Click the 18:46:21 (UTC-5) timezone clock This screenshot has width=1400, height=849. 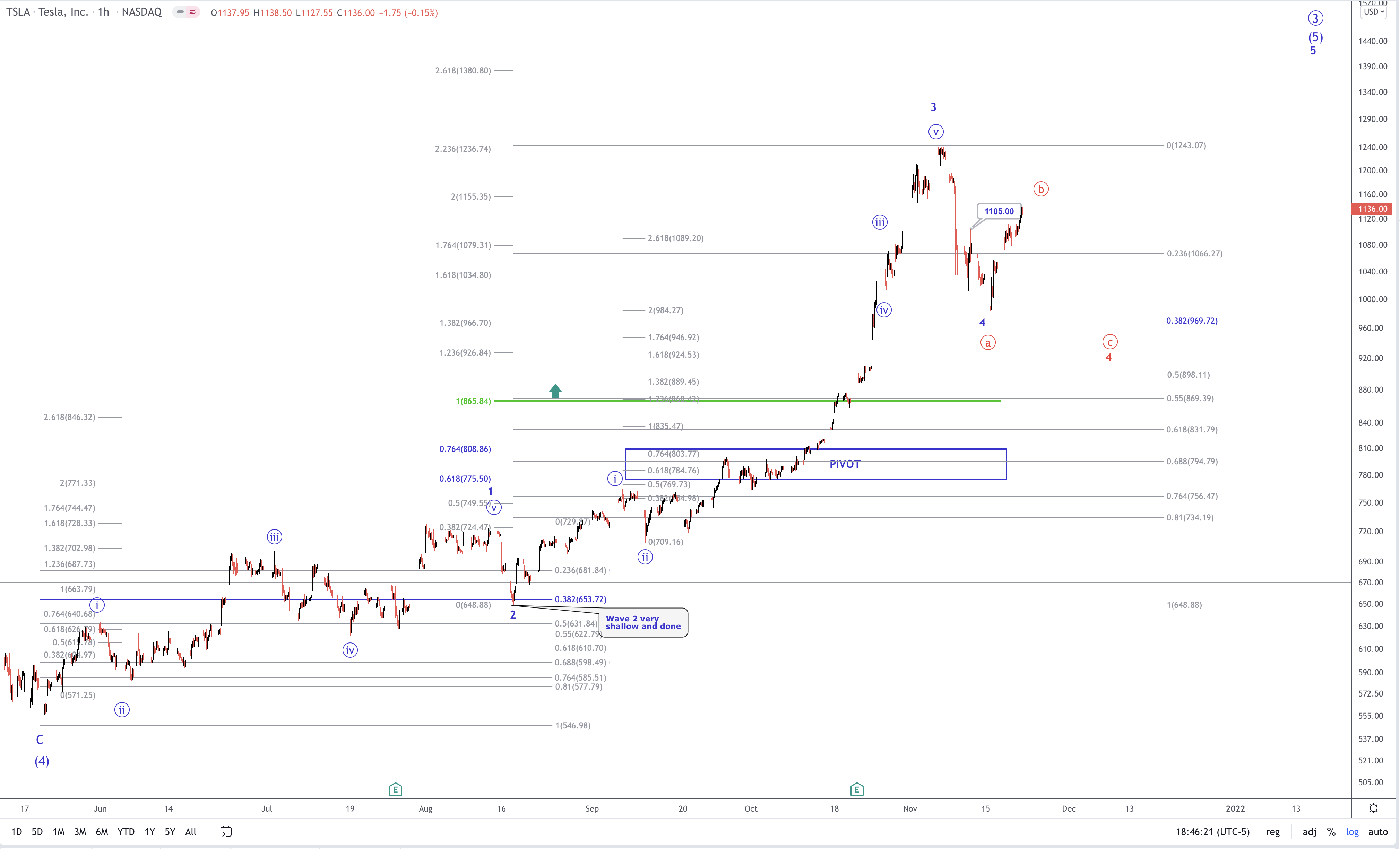[x=1212, y=831]
